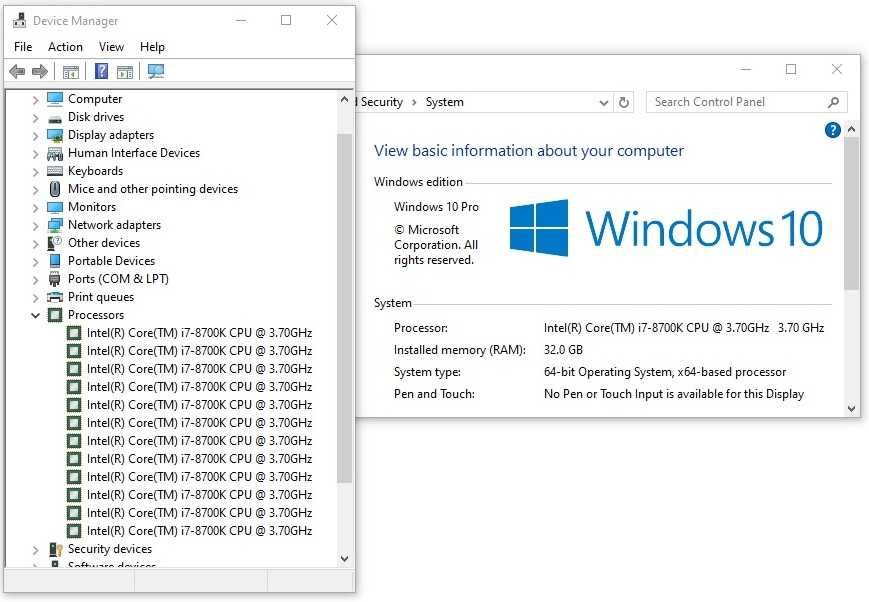Click the Portable Devices category icon
Image resolution: width=869 pixels, height=602 pixels.
pyautogui.click(x=55, y=261)
